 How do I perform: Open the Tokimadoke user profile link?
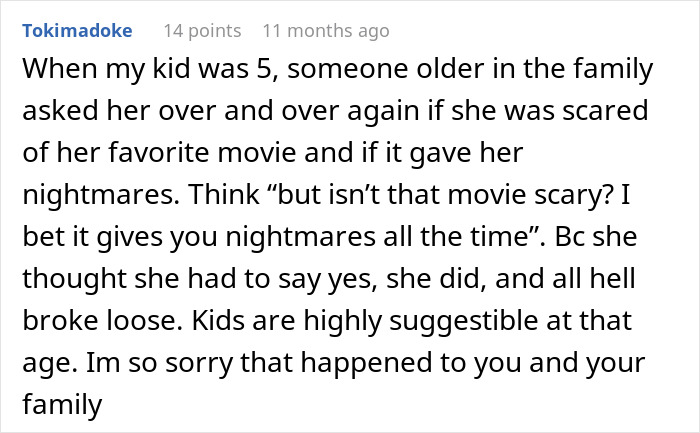tap(76, 31)
